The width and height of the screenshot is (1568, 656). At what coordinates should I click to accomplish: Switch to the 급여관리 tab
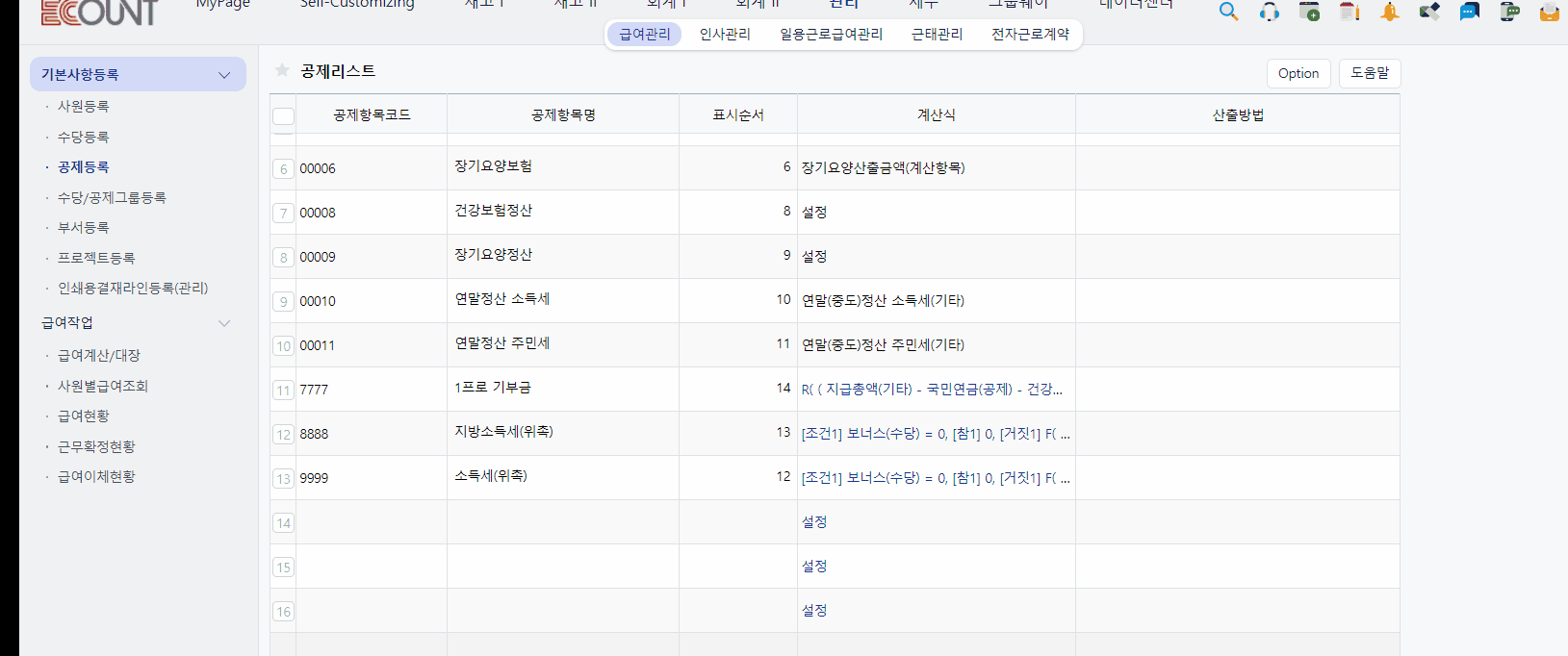click(645, 35)
